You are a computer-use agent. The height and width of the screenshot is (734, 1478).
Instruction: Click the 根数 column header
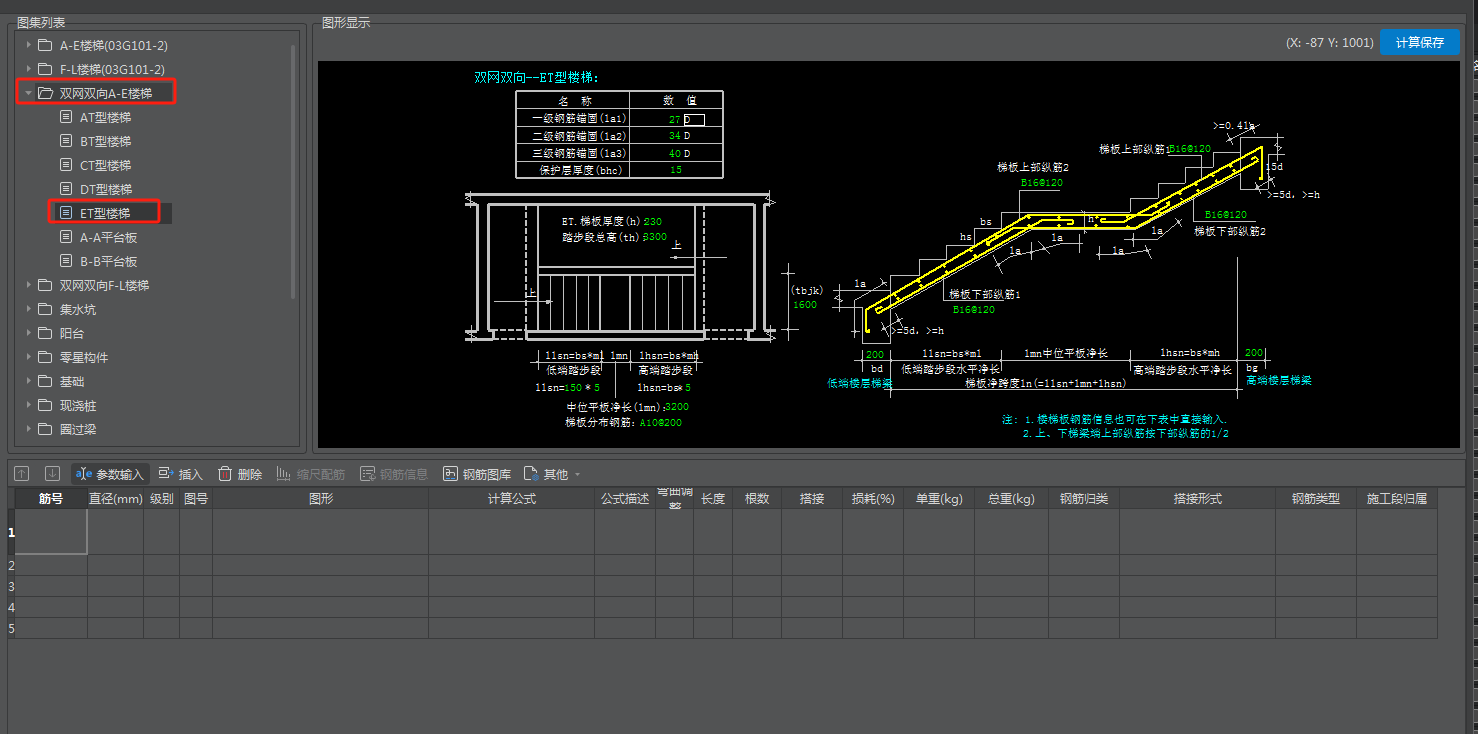point(757,498)
